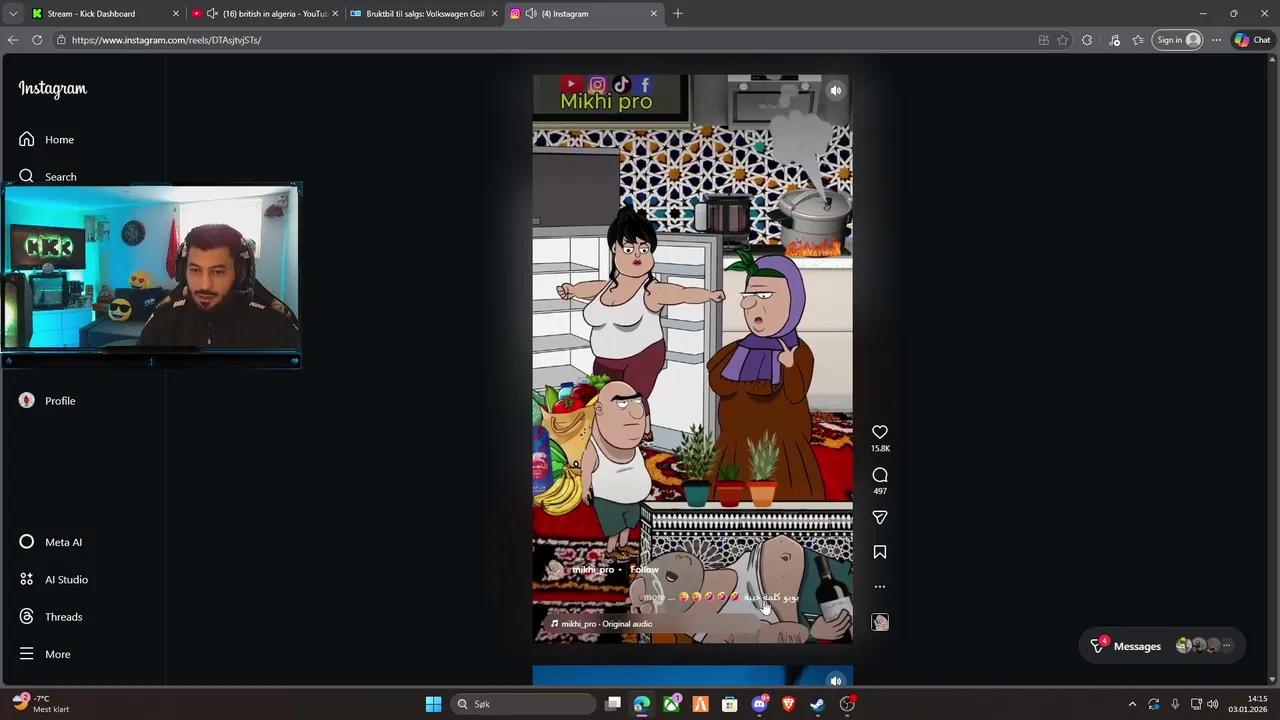Like the reel with the heart icon
The height and width of the screenshot is (720, 1280).
pyautogui.click(x=880, y=432)
